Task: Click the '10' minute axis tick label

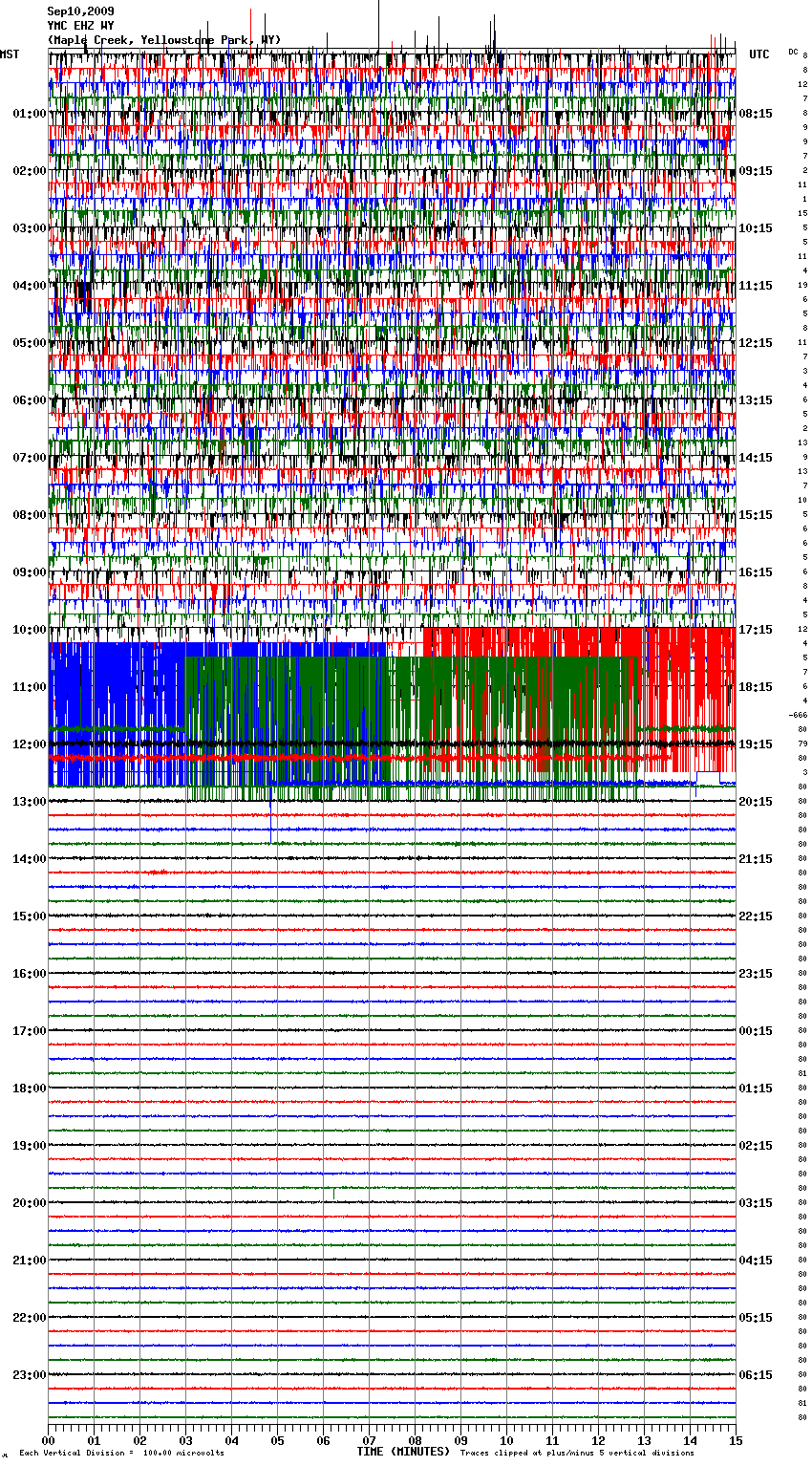Action: coord(506,1440)
